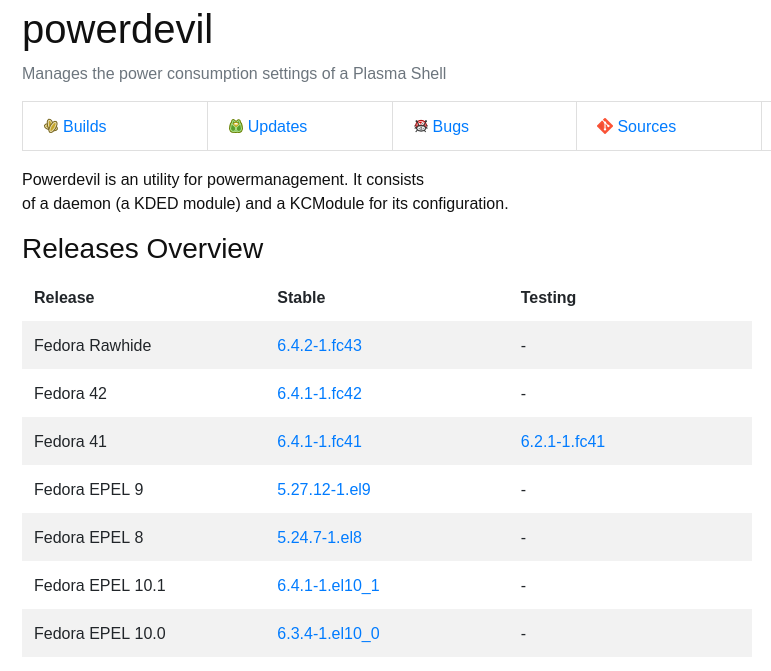Click the Bugs bugzilla icon
The width and height of the screenshot is (771, 671).
(x=421, y=126)
